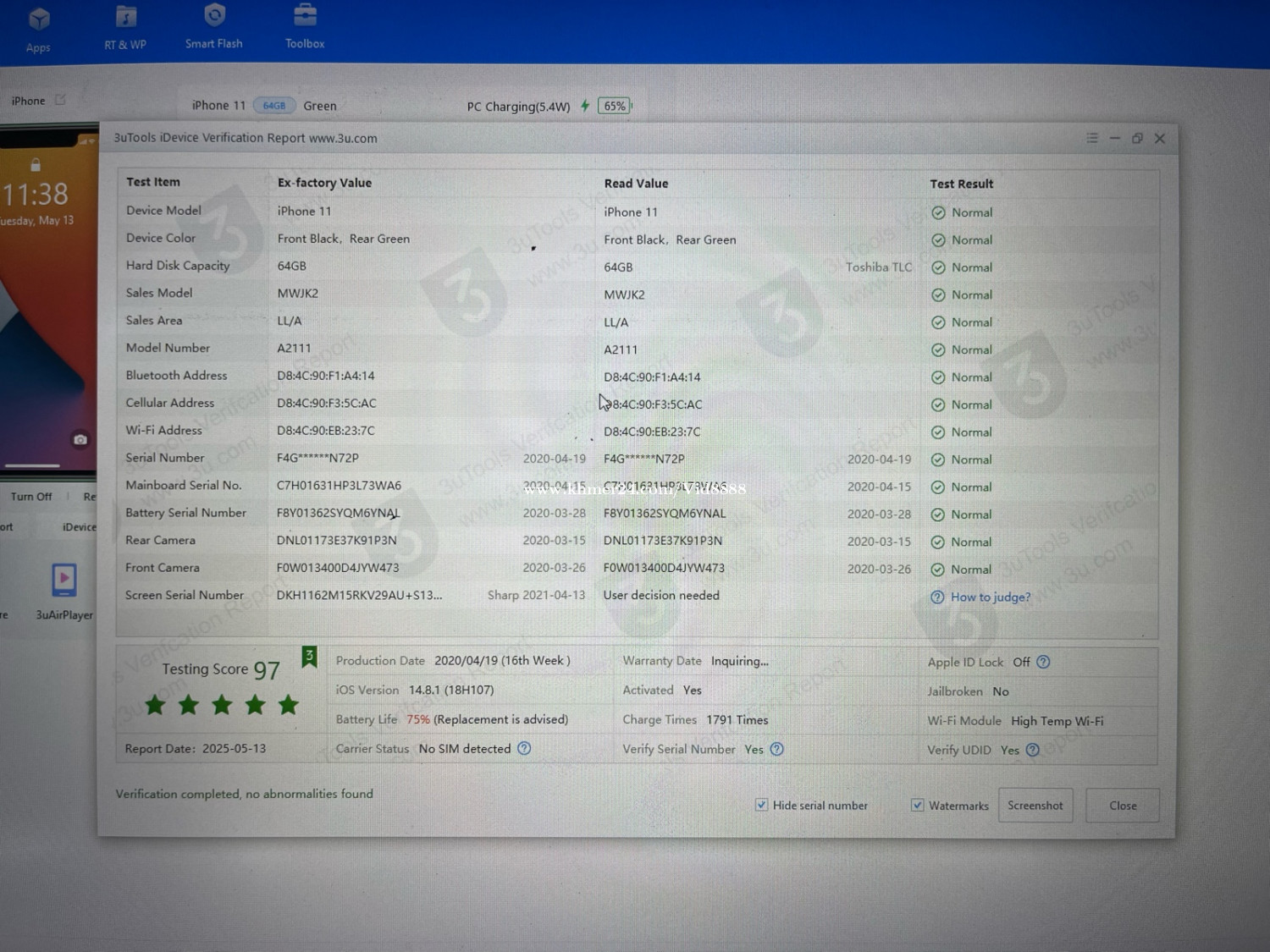
Task: Select the iDevice tab on left
Action: point(79,527)
